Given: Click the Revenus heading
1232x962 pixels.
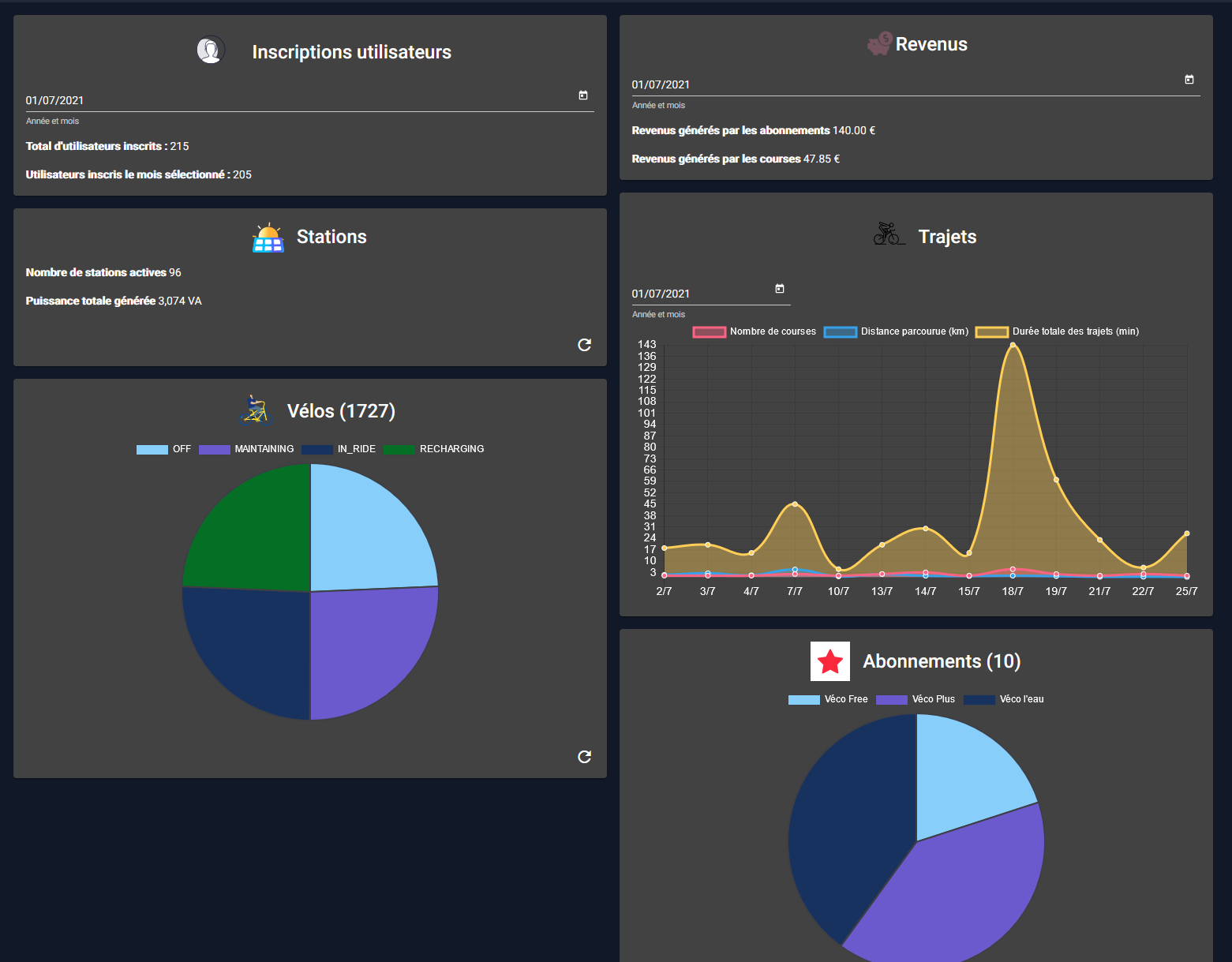Looking at the screenshot, I should pos(931,44).
